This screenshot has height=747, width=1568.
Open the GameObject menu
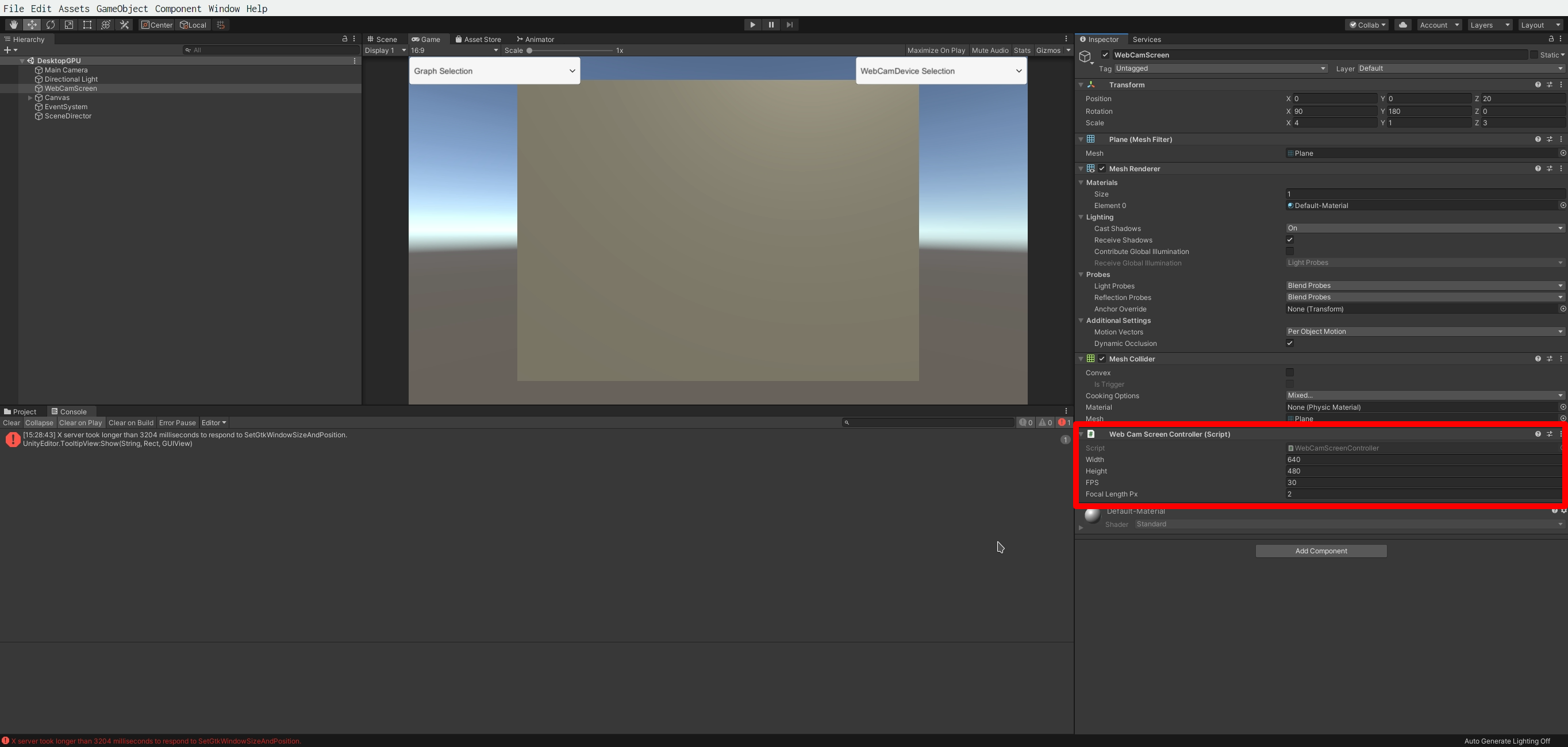point(121,9)
